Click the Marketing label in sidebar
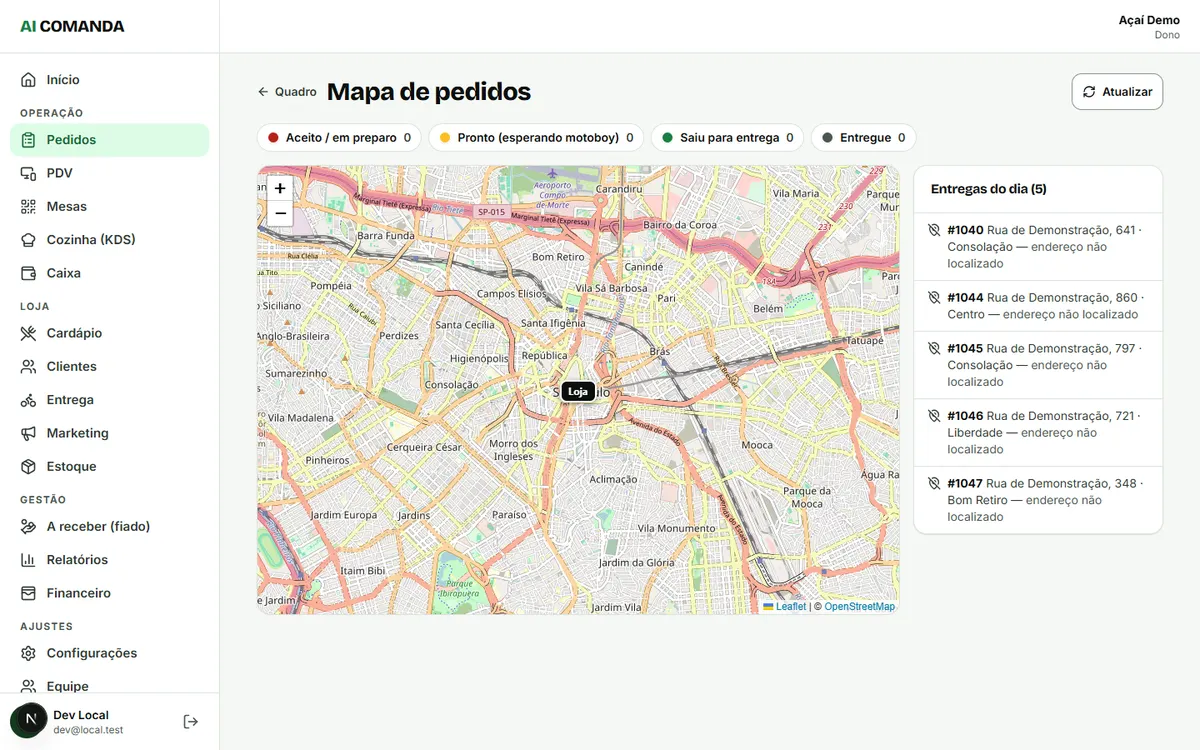The image size is (1200, 750). pyautogui.click(x=77, y=433)
